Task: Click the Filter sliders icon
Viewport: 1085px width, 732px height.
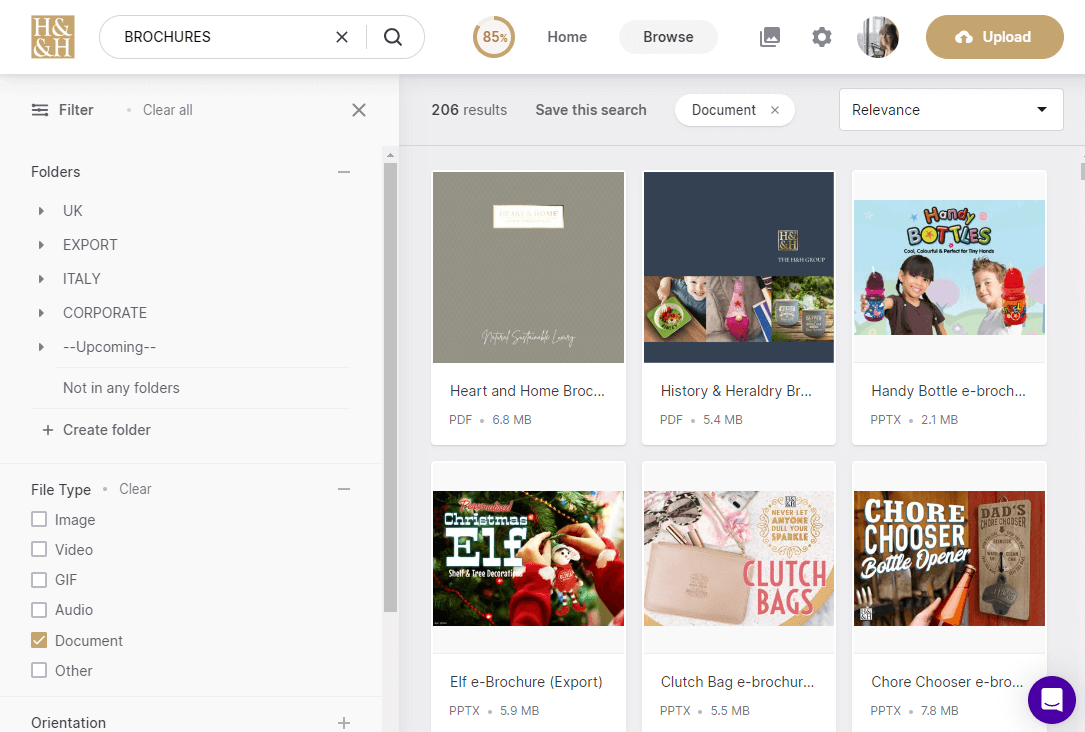Action: pos(40,110)
